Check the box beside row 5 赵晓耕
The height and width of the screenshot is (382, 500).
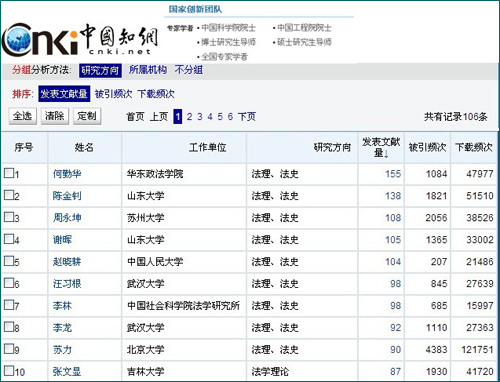point(9,261)
